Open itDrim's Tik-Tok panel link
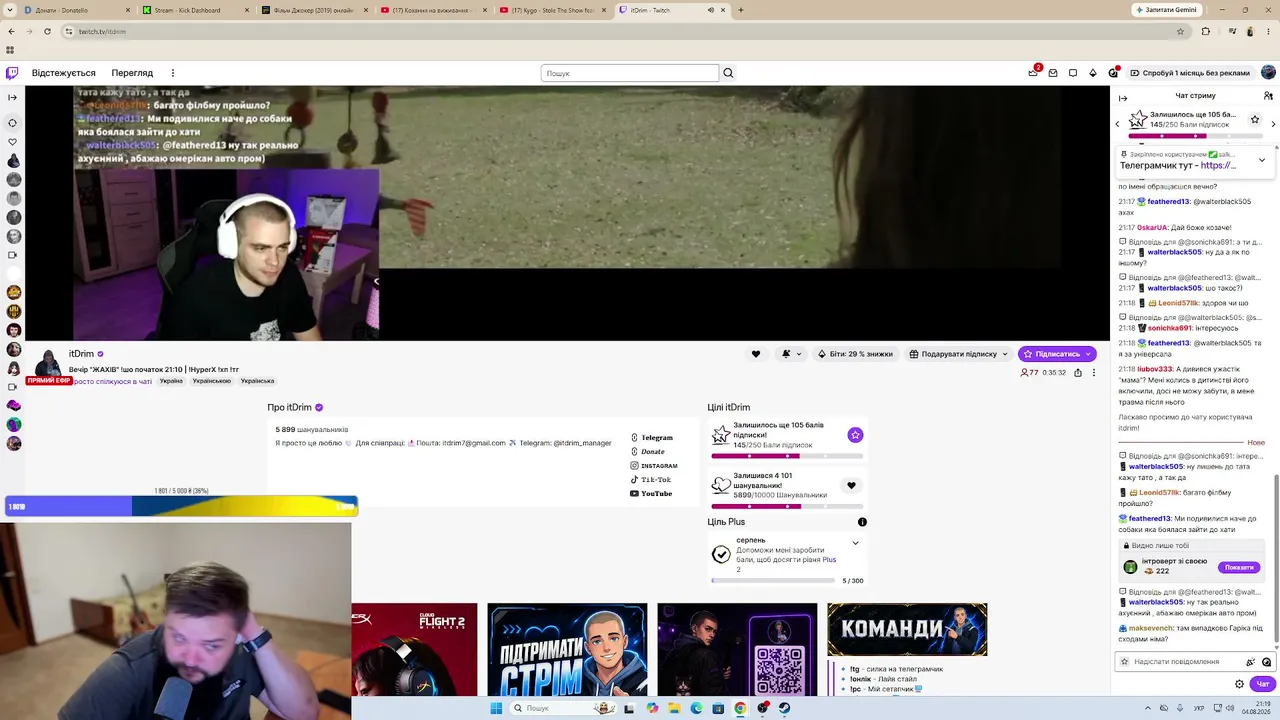The width and height of the screenshot is (1280, 720). (651, 480)
